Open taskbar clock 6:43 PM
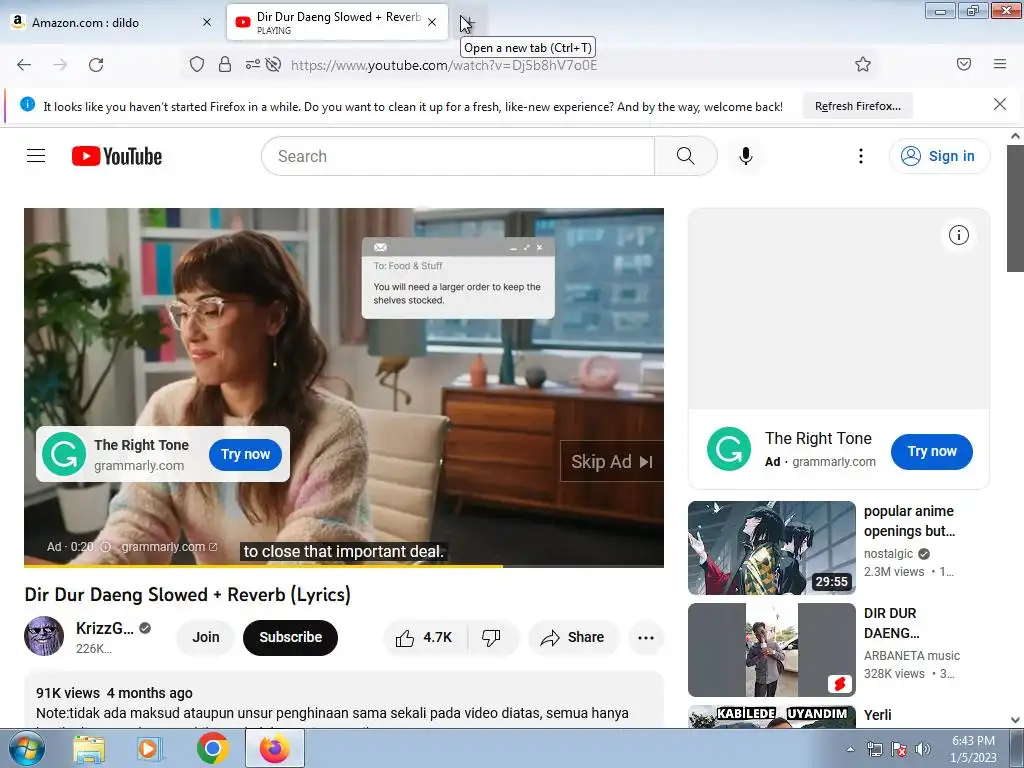 point(973,749)
